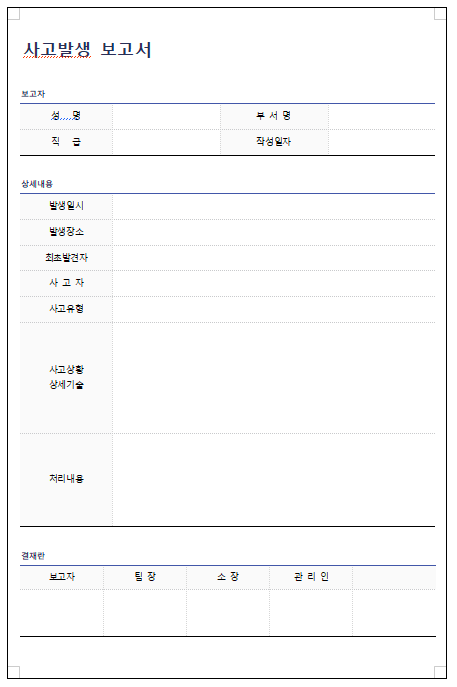Screen dimensions: 457x687
Task: Click the 결재란 section heading
Action: 33,556
